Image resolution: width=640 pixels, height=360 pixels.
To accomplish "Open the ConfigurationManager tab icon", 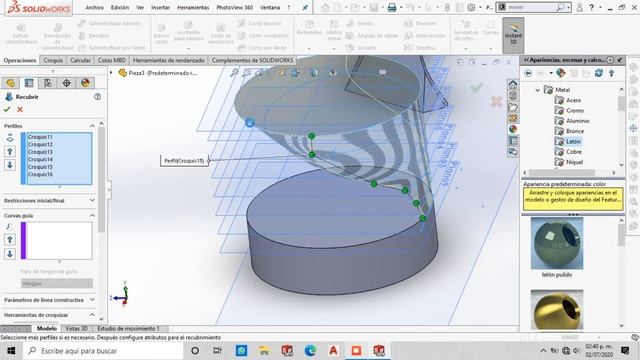I will click(x=48, y=83).
